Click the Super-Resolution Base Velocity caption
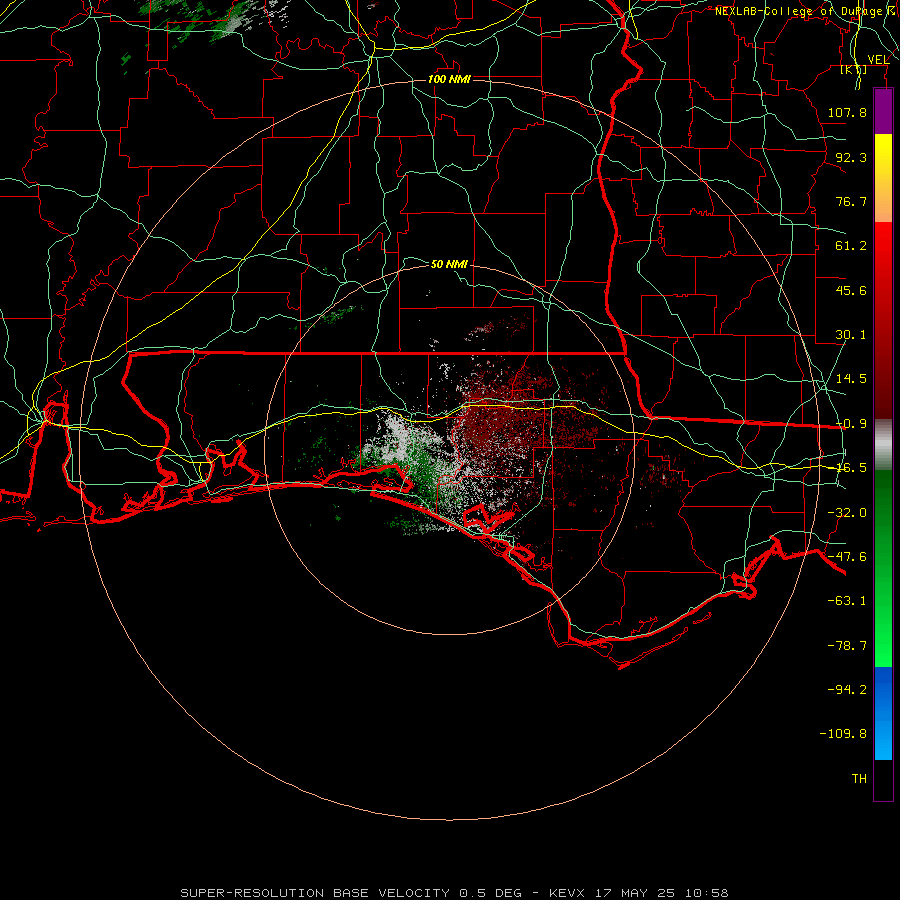The width and height of the screenshot is (900, 900). tap(454, 893)
